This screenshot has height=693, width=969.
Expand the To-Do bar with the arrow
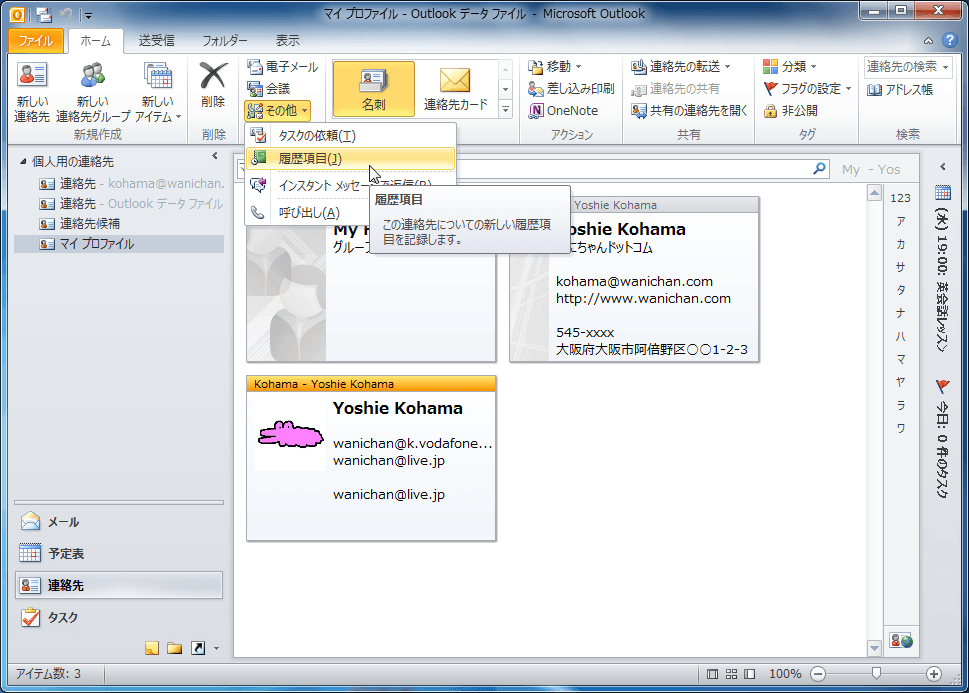pyautogui.click(x=942, y=167)
